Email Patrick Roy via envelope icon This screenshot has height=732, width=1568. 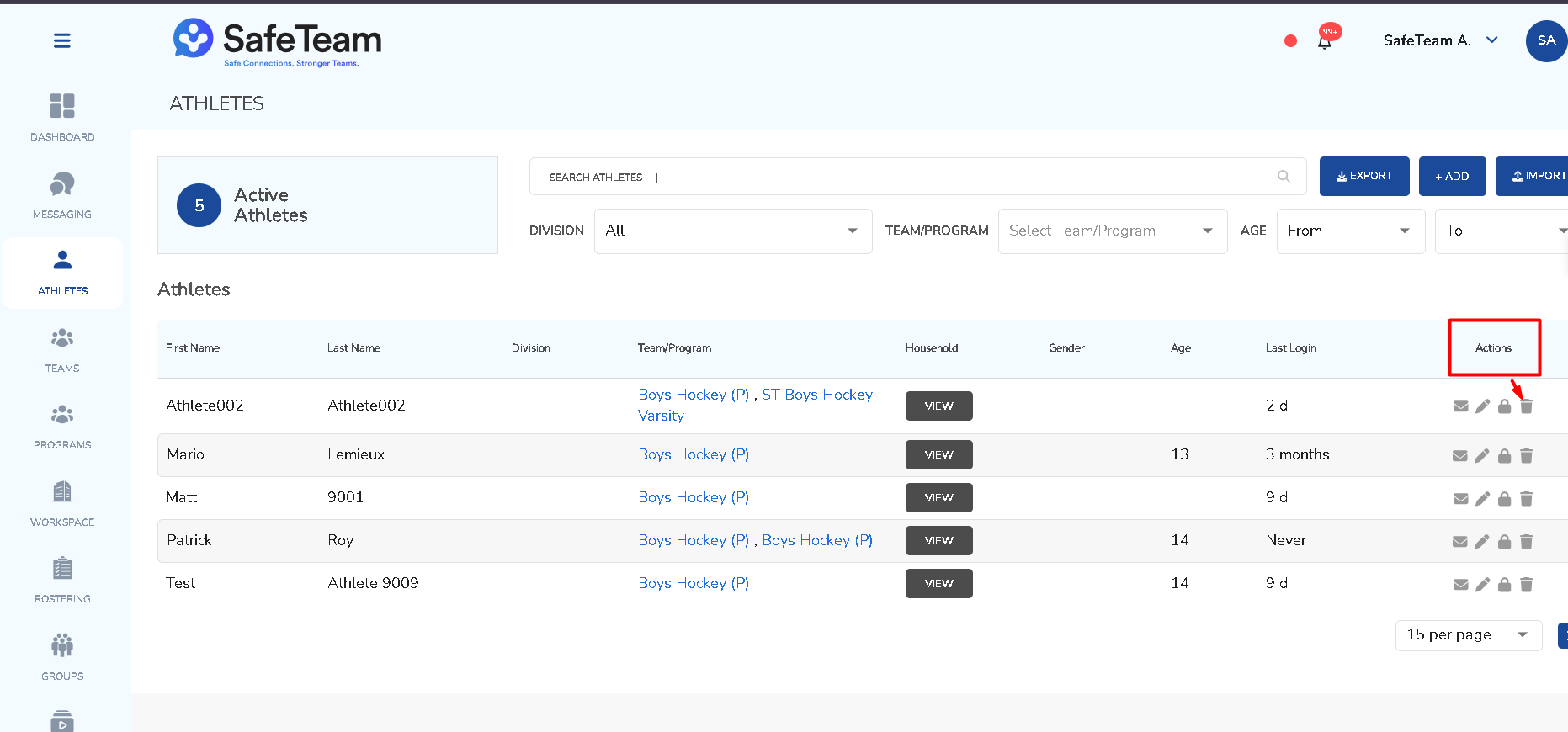1460,542
